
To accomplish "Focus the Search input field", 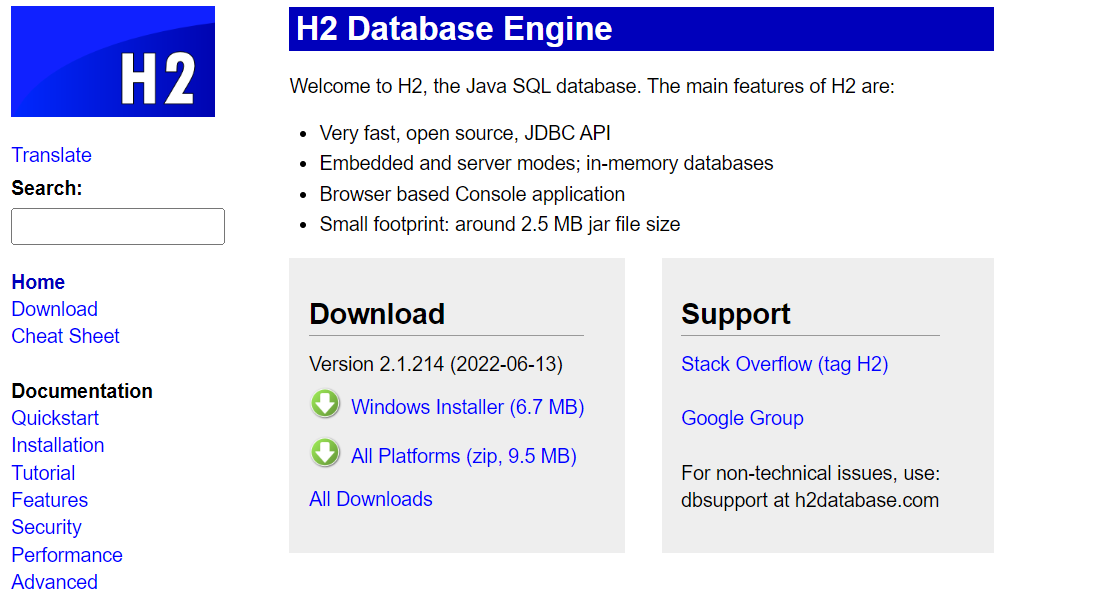I will pos(118,226).
